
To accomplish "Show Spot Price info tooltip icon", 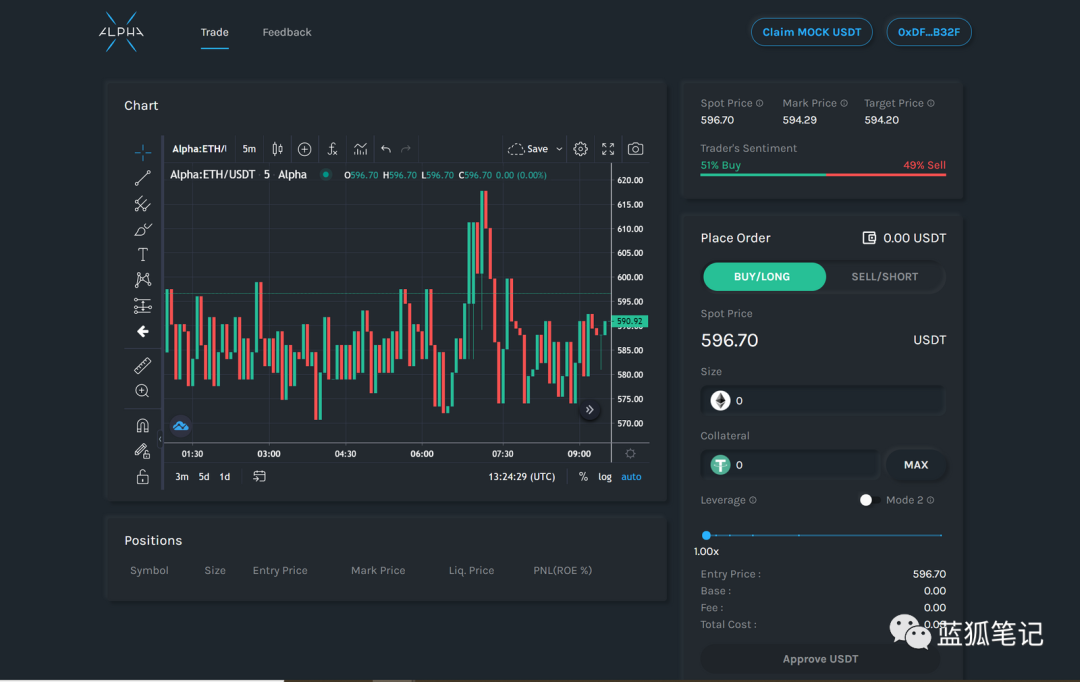I will tap(760, 103).
